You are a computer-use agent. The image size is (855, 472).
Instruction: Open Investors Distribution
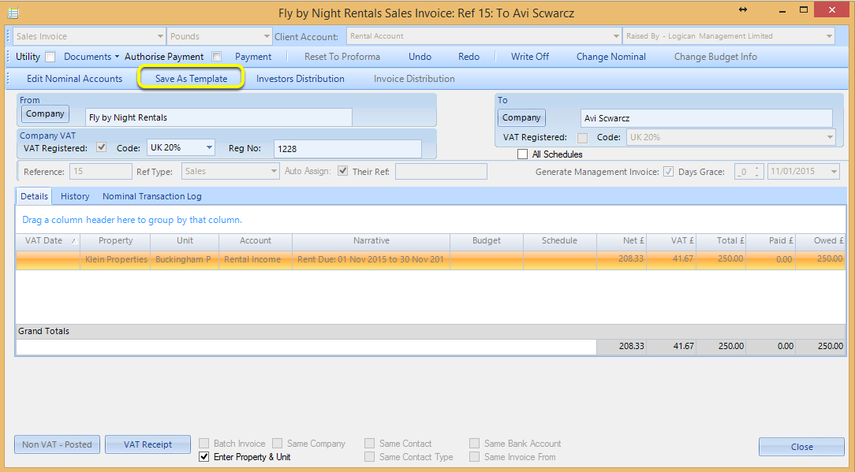point(300,78)
